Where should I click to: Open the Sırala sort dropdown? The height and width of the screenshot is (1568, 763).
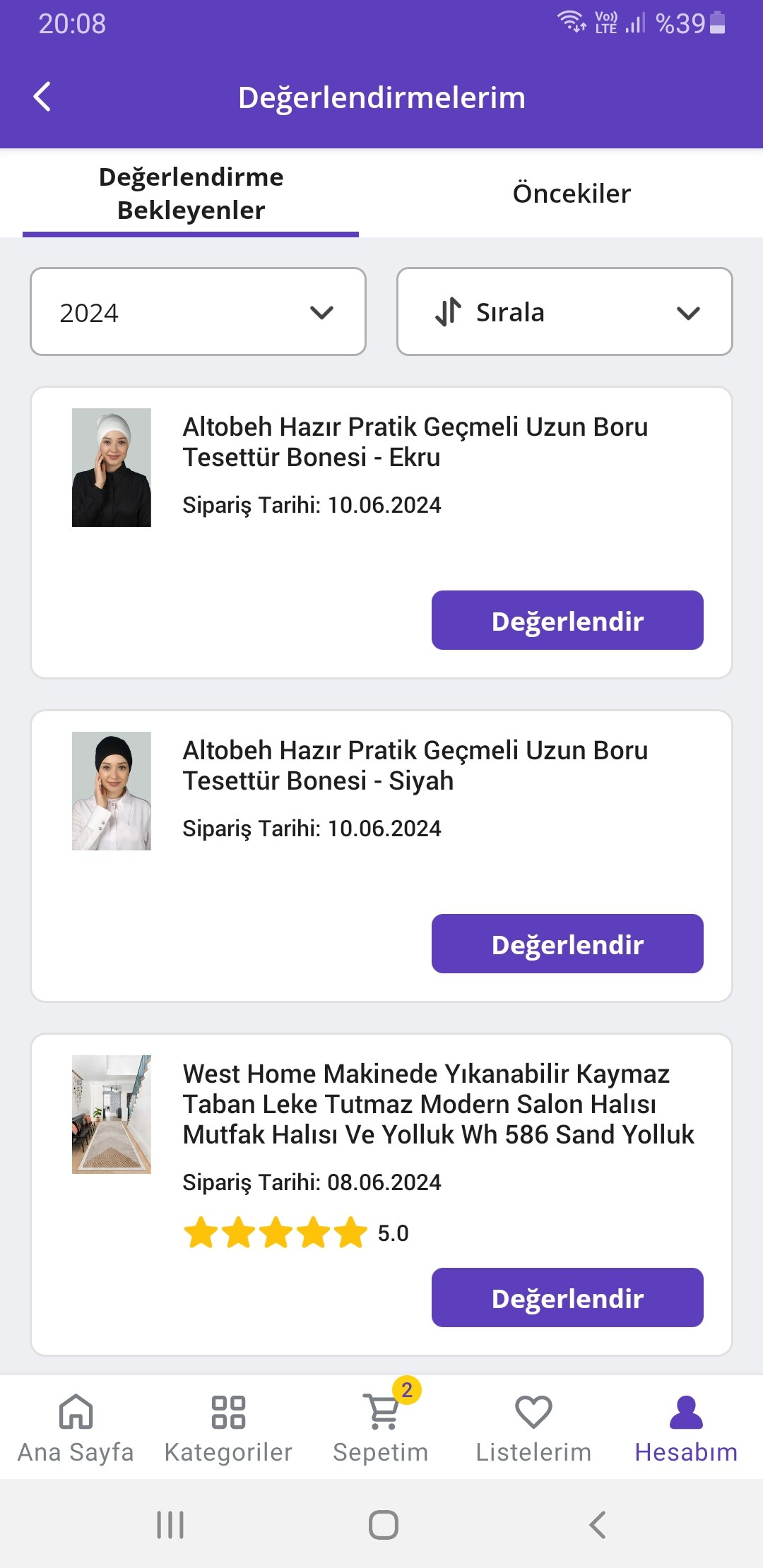(564, 311)
